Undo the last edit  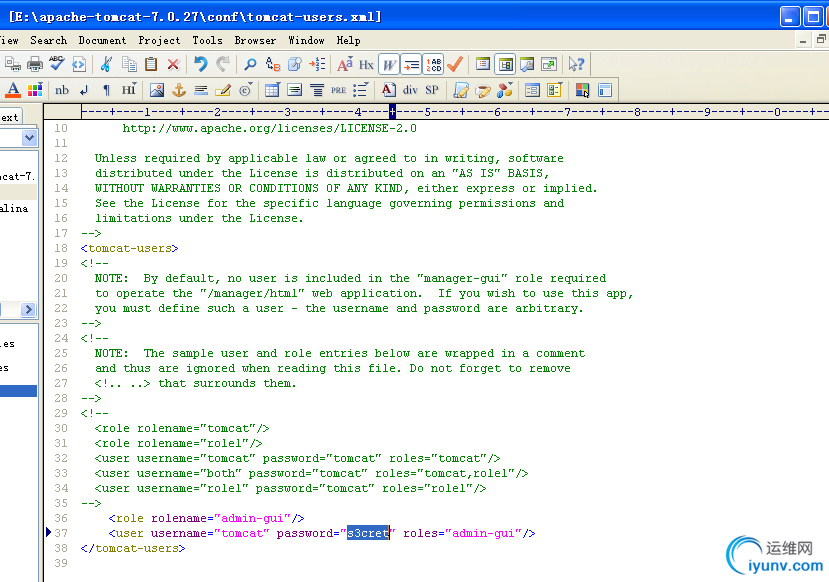click(200, 64)
